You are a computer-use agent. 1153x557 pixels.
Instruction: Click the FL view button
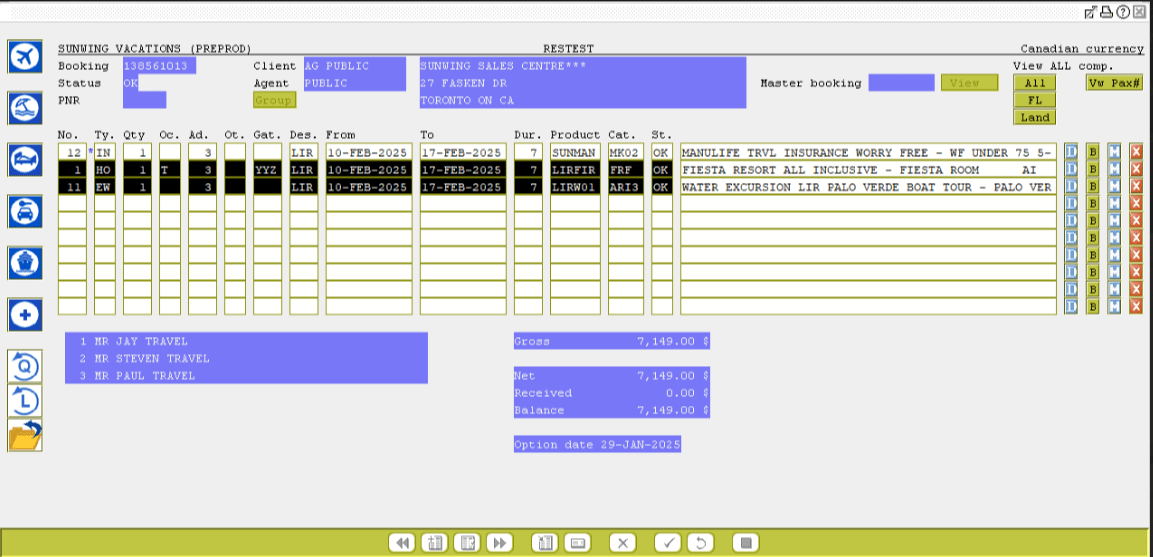point(1034,100)
